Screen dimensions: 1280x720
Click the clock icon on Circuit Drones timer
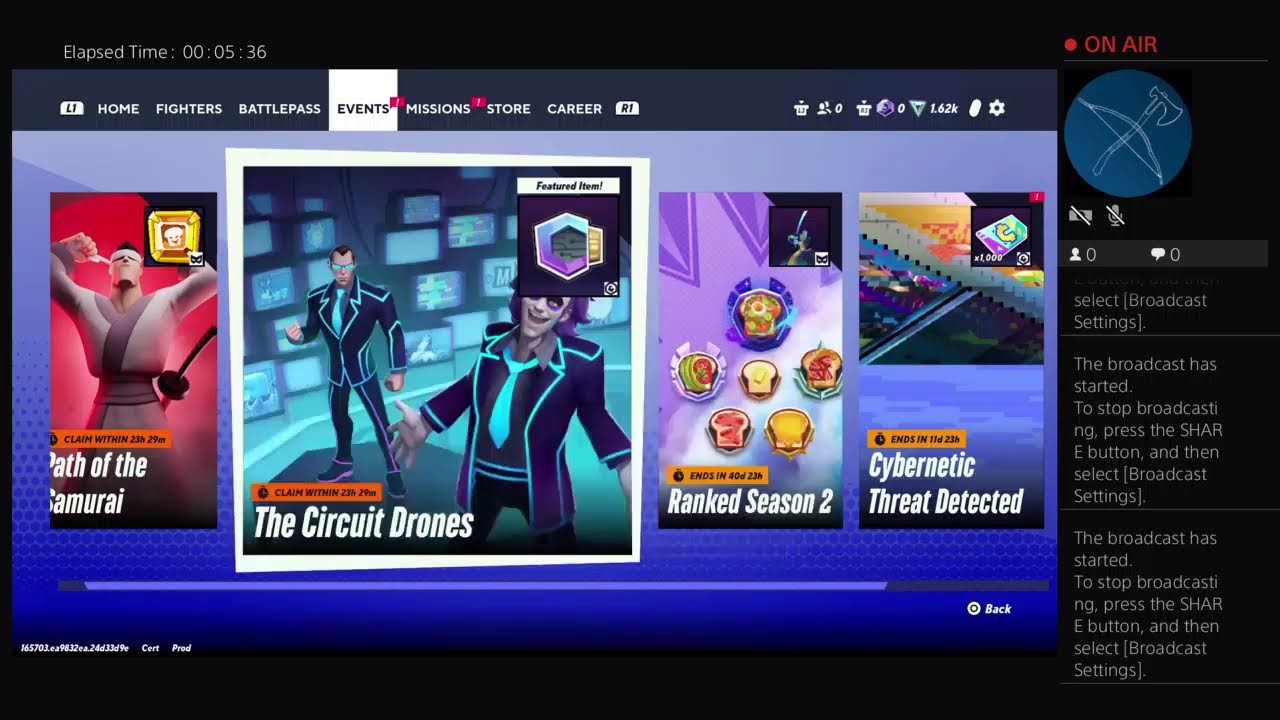264,493
